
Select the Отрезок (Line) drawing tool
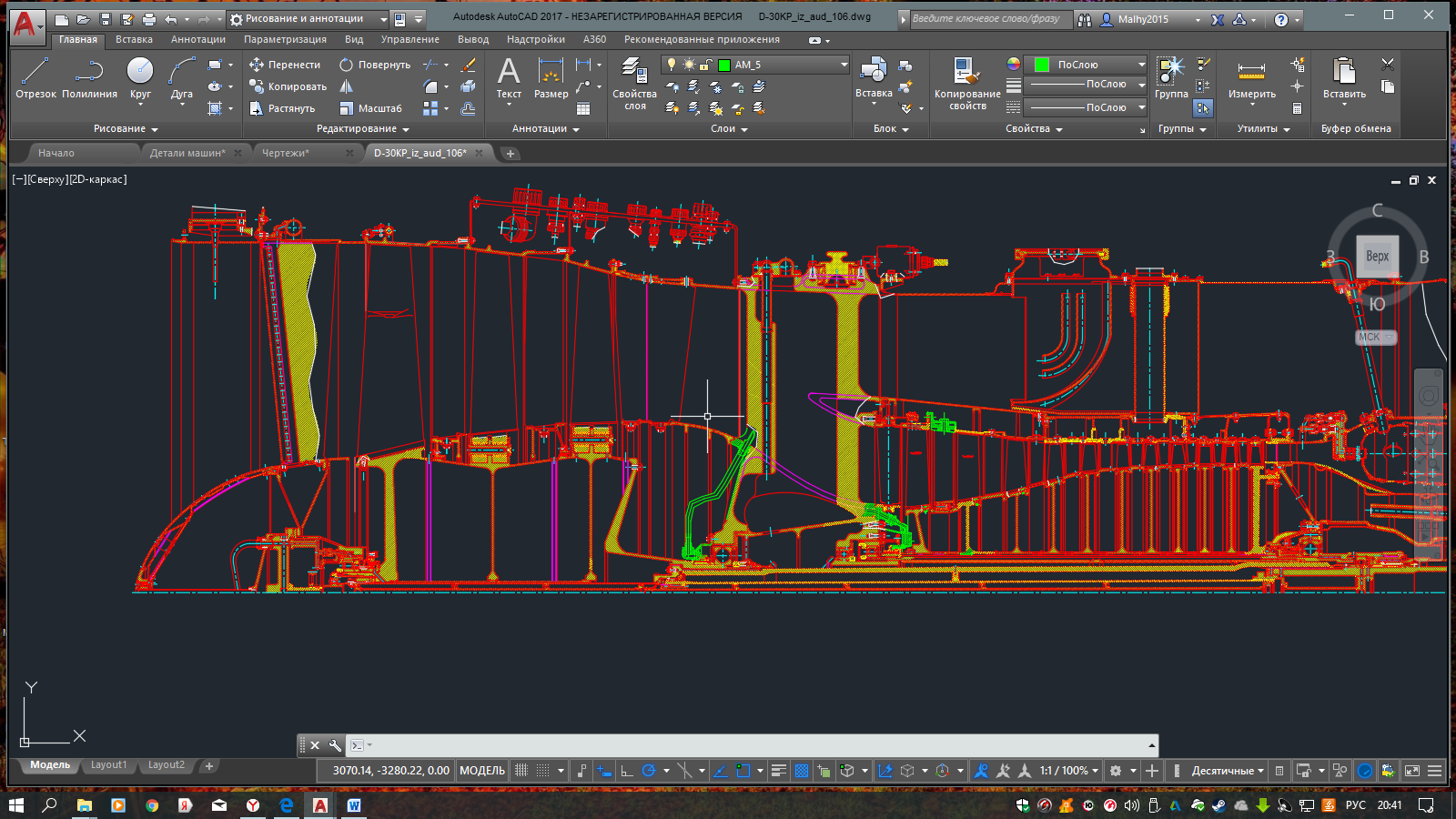coord(35,77)
